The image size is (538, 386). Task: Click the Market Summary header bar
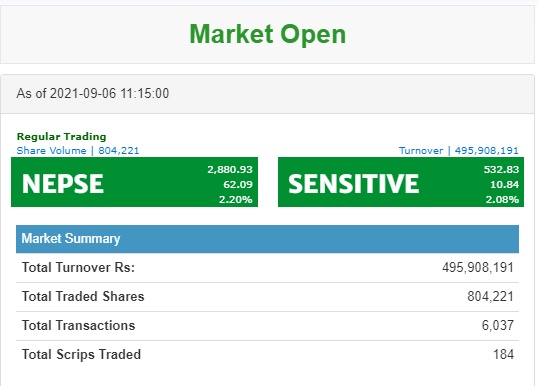267,239
